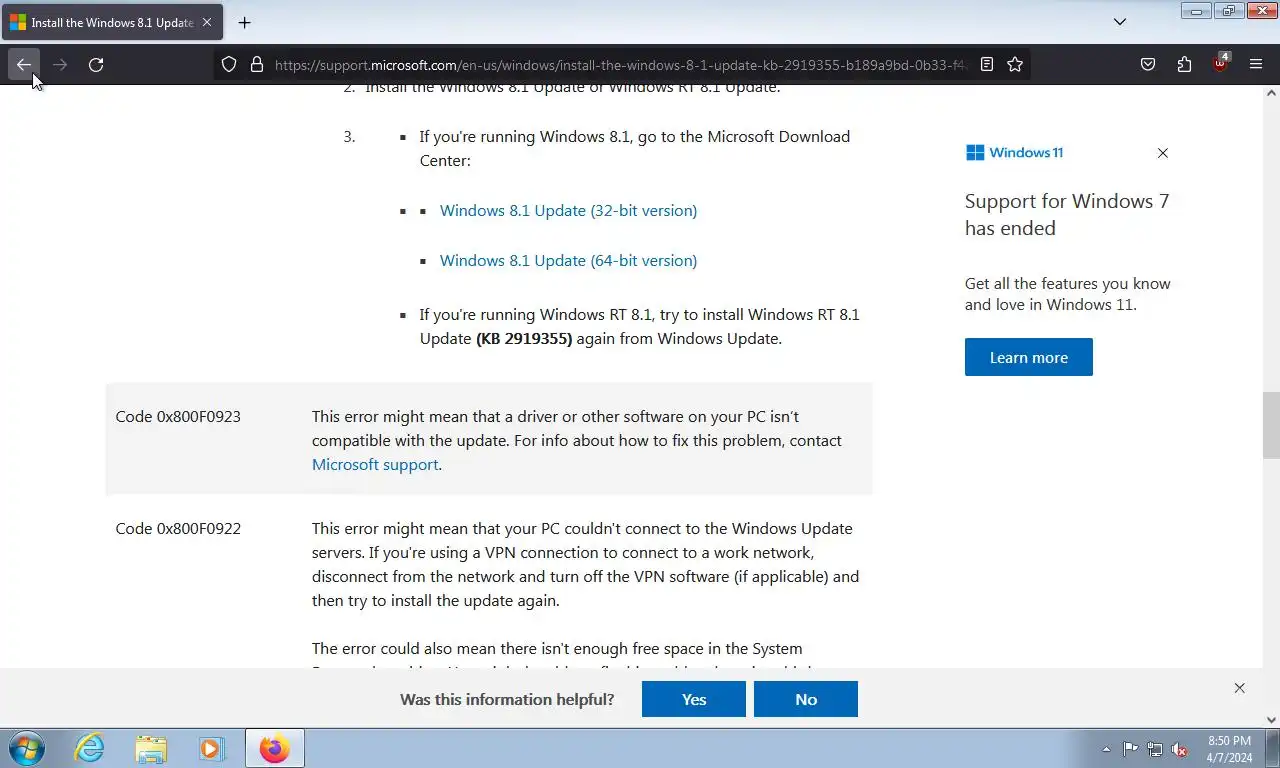Dismiss the Windows 11 promo panel
Viewport: 1280px width, 768px height.
pos(1162,153)
